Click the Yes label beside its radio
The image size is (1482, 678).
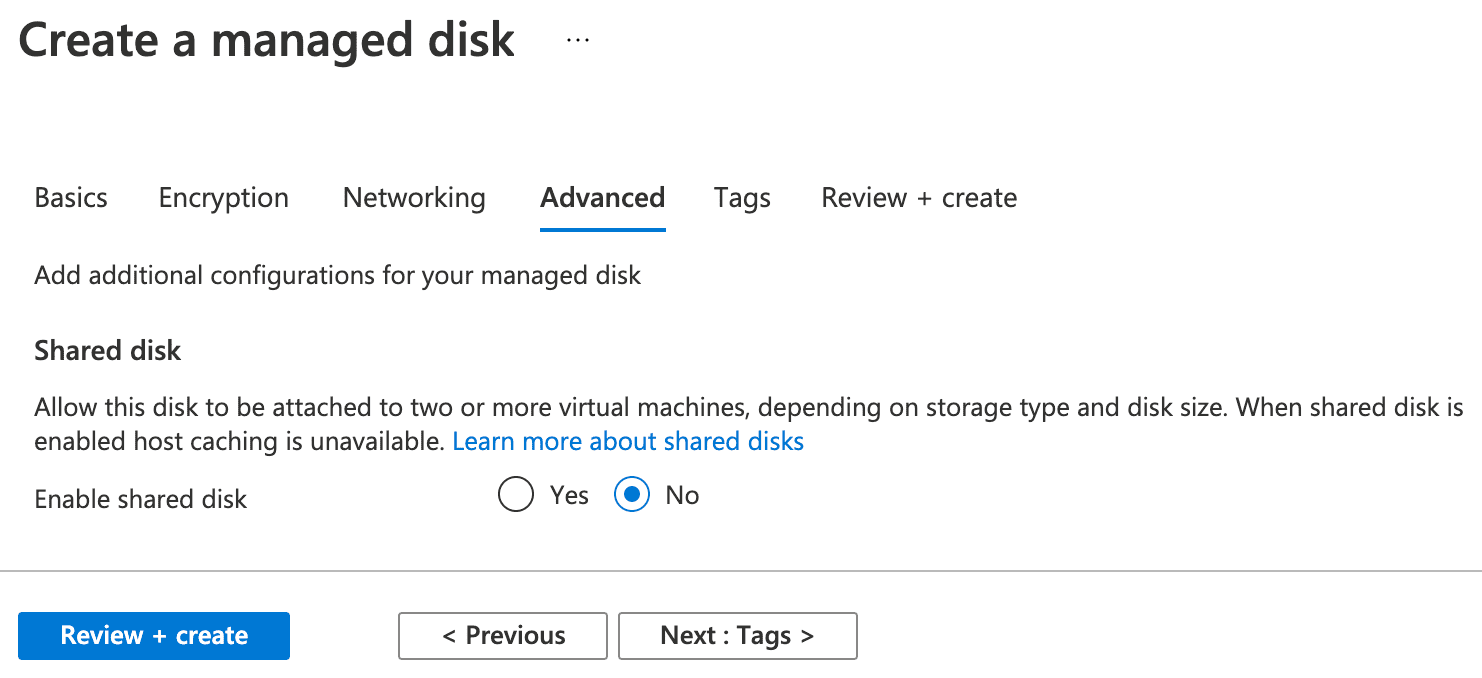tap(569, 494)
